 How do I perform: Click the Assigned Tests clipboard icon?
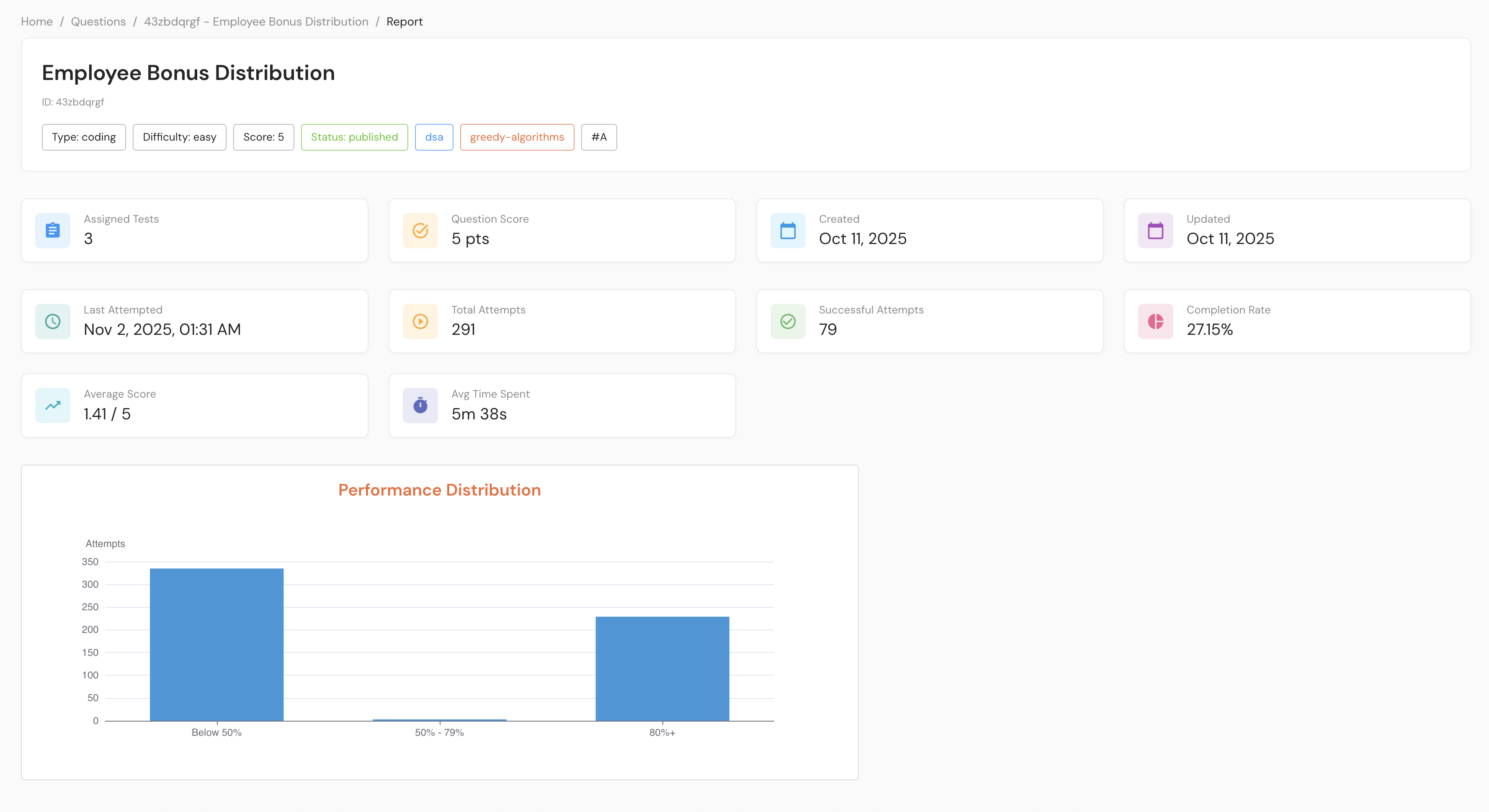(53, 231)
